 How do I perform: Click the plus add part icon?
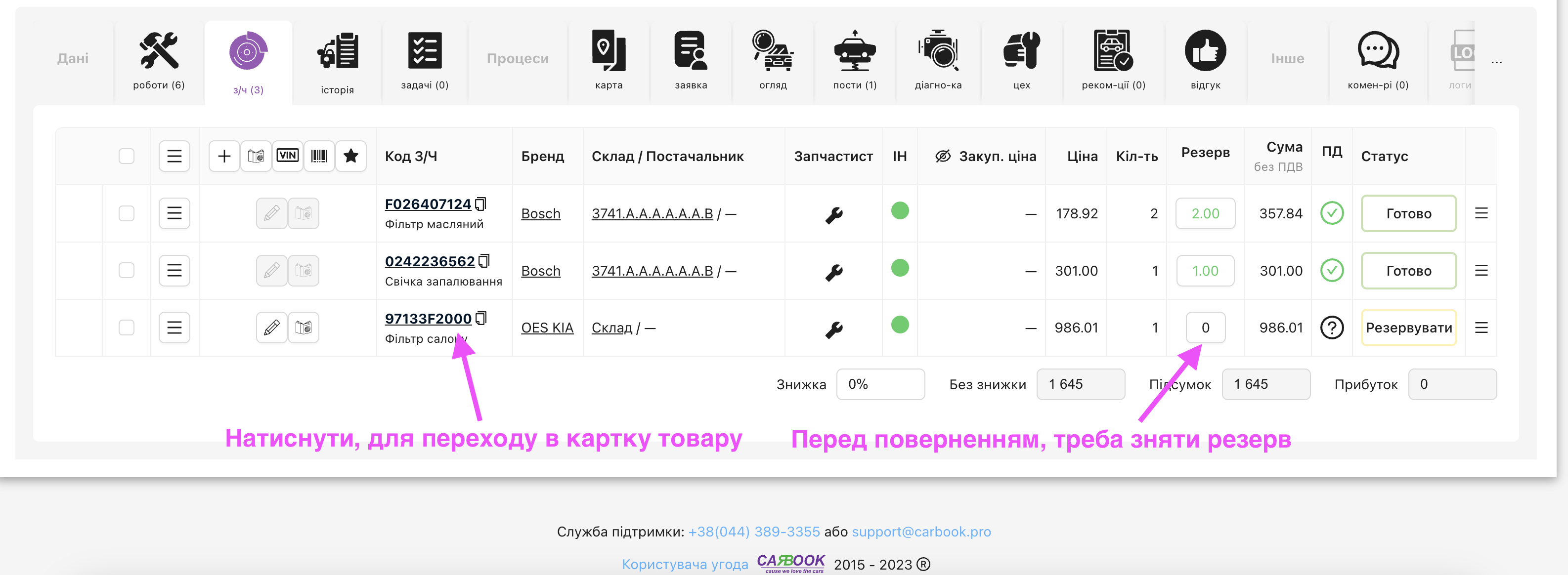(x=224, y=156)
